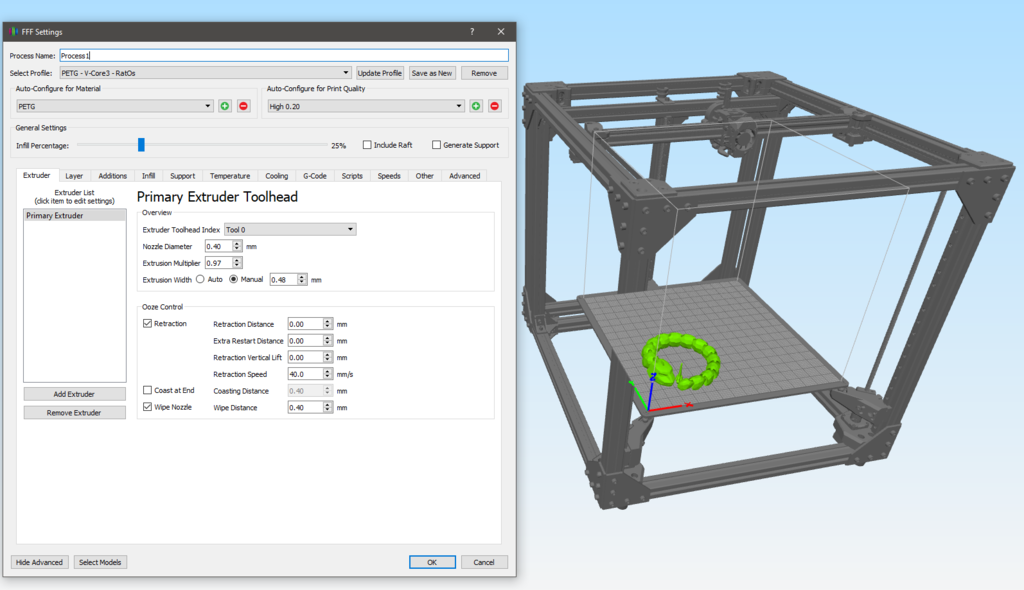Screen dimensions: 1024x590
Task: Switch to the Temperature tab
Action: (x=230, y=176)
